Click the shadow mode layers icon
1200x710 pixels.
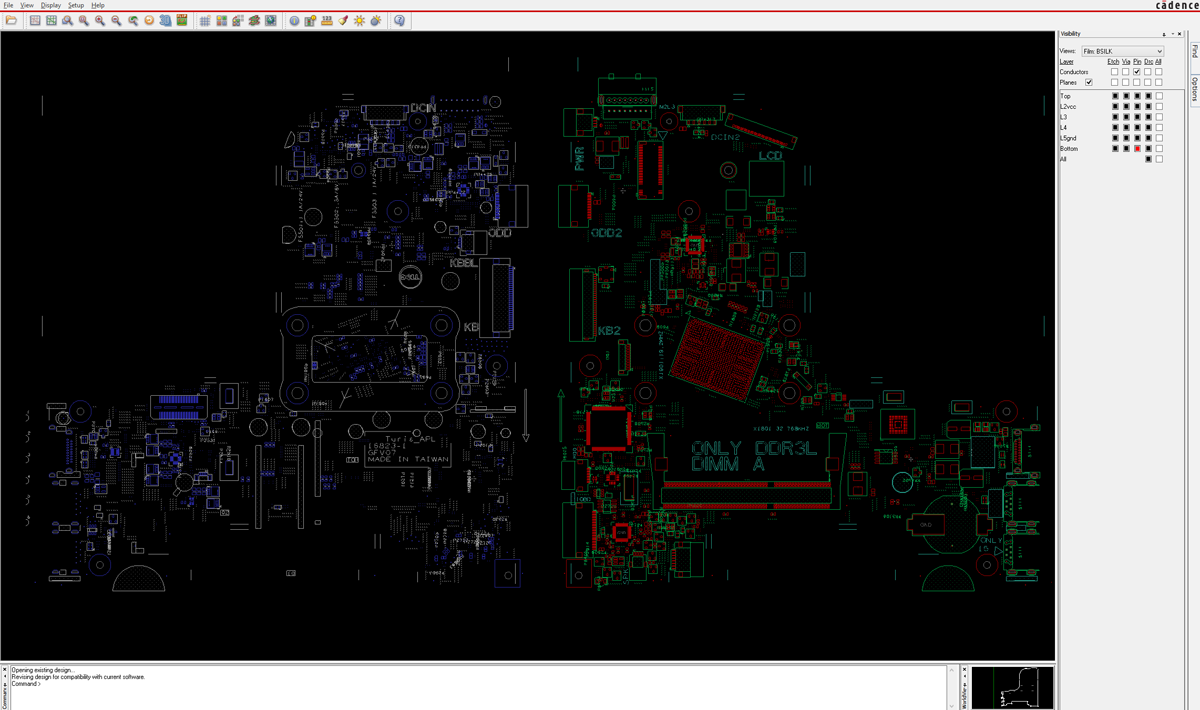point(238,20)
